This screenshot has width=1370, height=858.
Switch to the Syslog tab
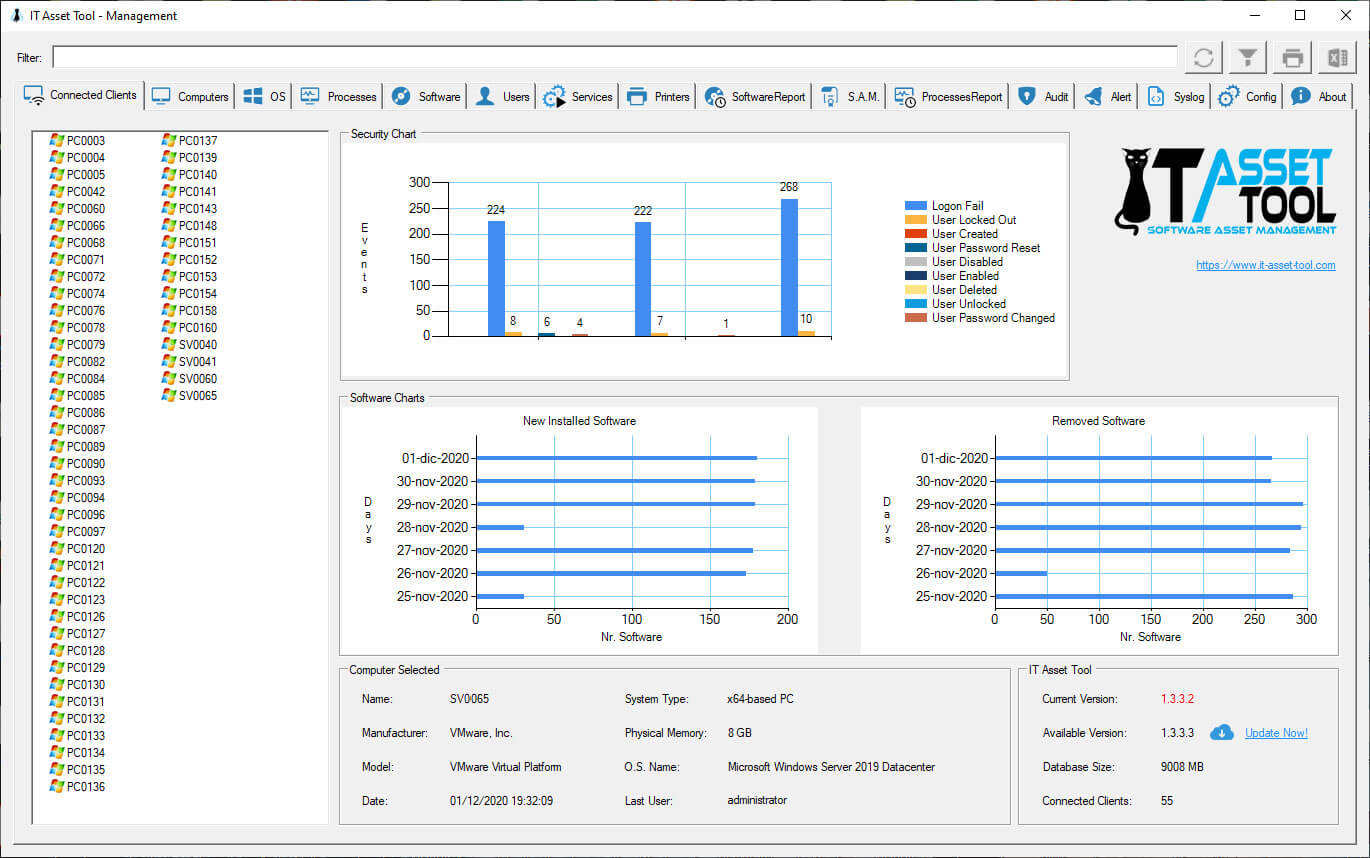tap(1178, 97)
